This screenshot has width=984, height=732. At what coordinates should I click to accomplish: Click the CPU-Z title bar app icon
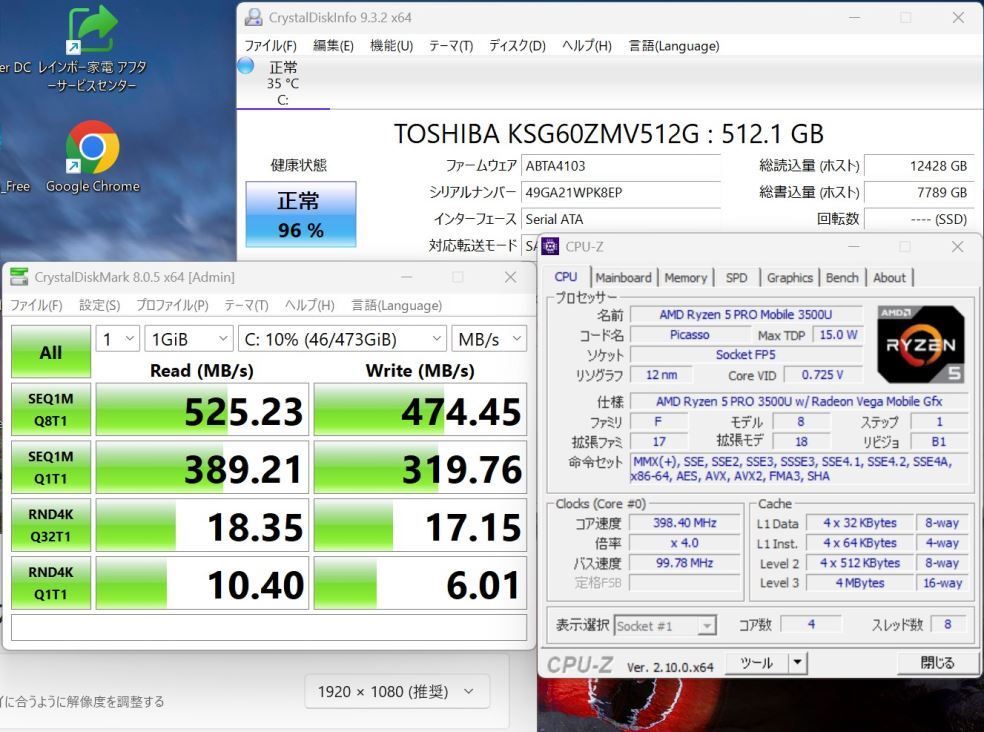(x=550, y=247)
